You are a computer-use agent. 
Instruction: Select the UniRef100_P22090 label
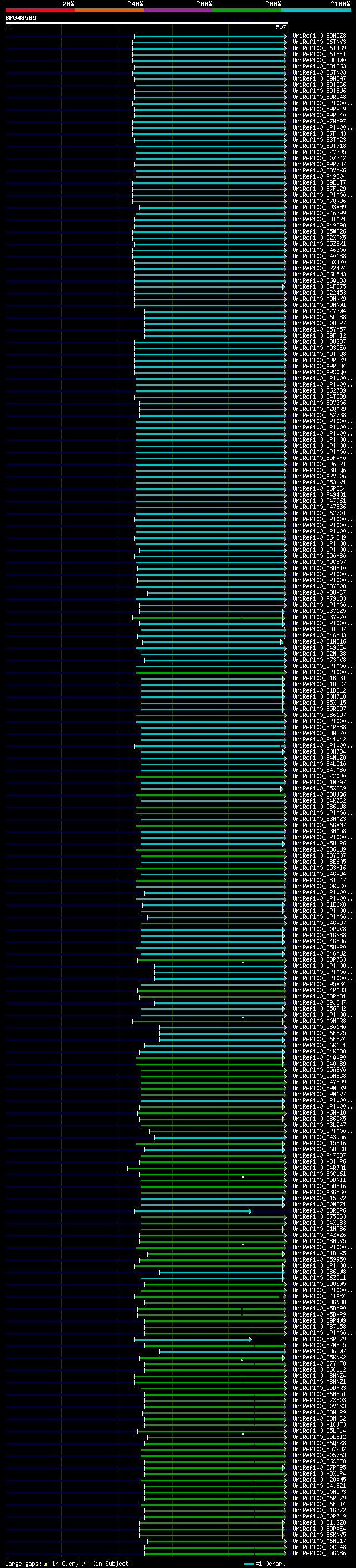point(319,776)
